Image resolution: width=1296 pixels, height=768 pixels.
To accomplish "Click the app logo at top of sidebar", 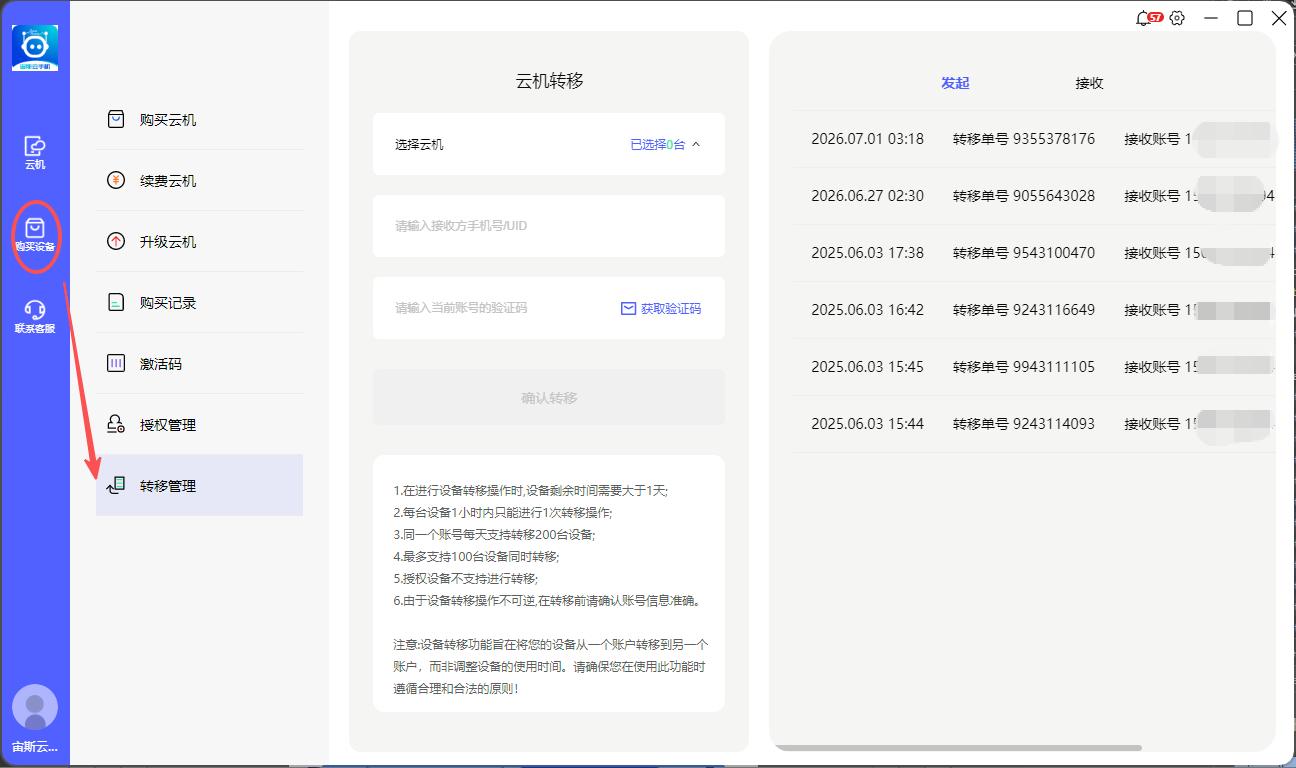I will [35, 48].
